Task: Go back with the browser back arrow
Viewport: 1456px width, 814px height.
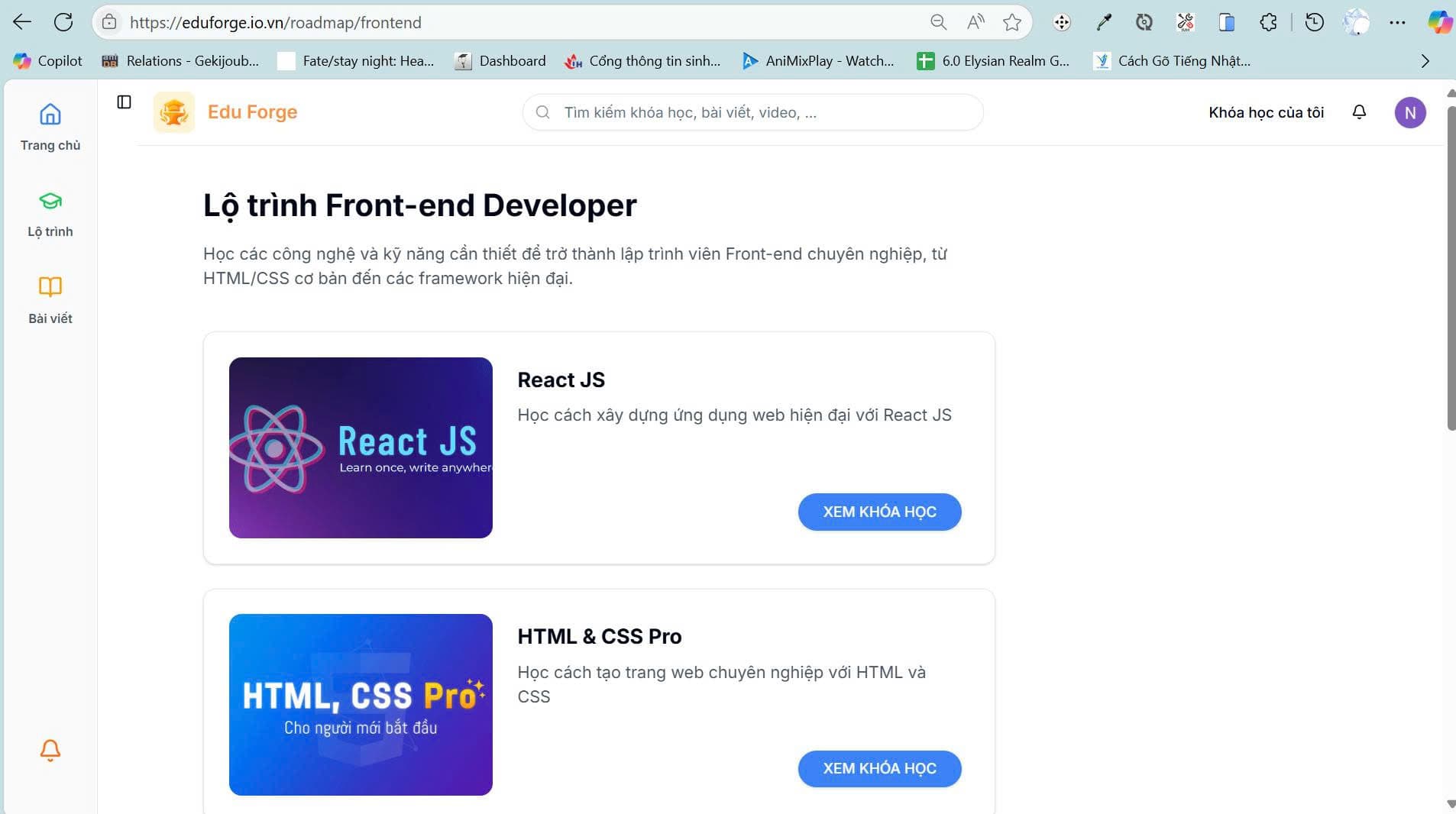Action: click(22, 22)
